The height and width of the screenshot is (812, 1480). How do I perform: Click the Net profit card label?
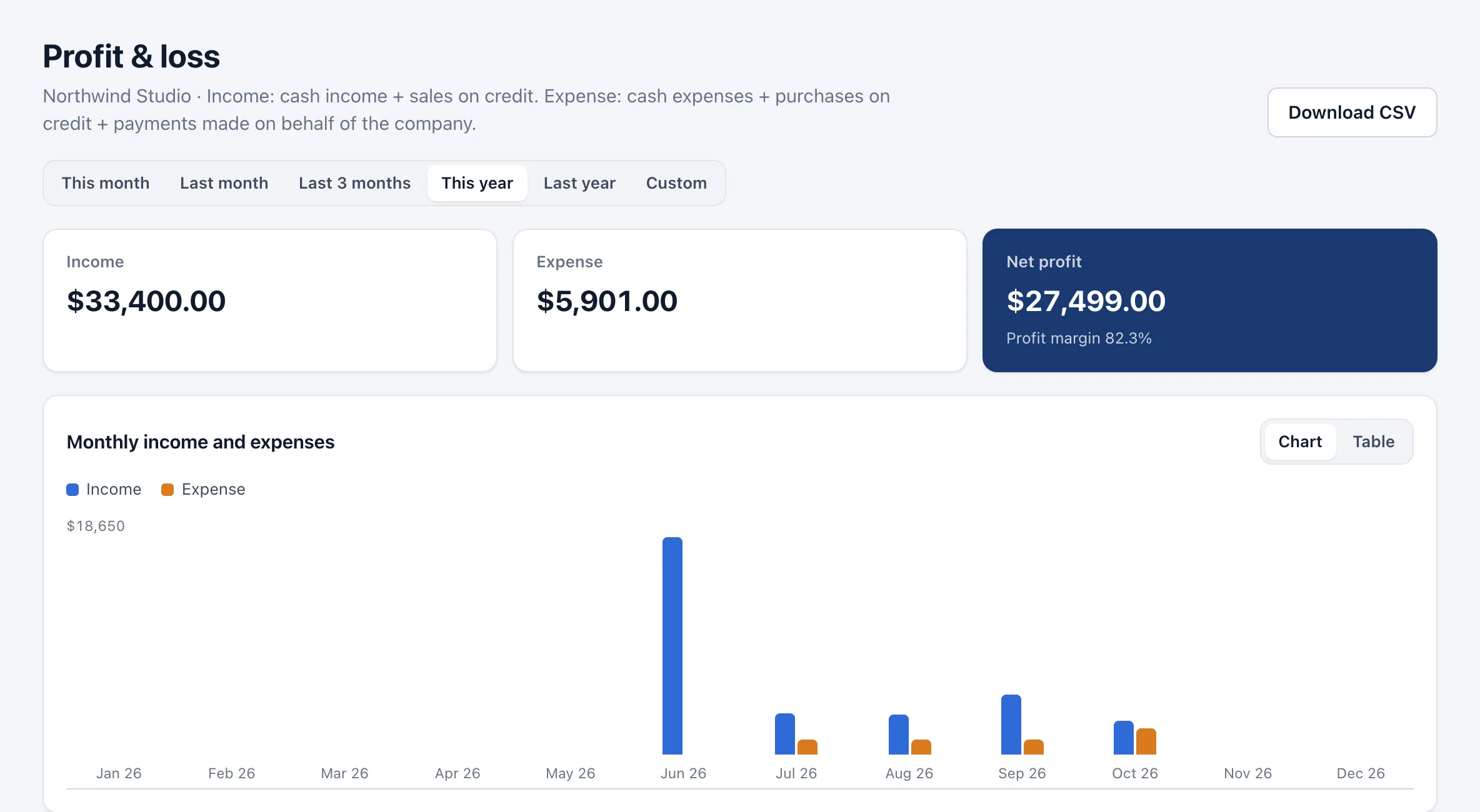click(x=1044, y=262)
